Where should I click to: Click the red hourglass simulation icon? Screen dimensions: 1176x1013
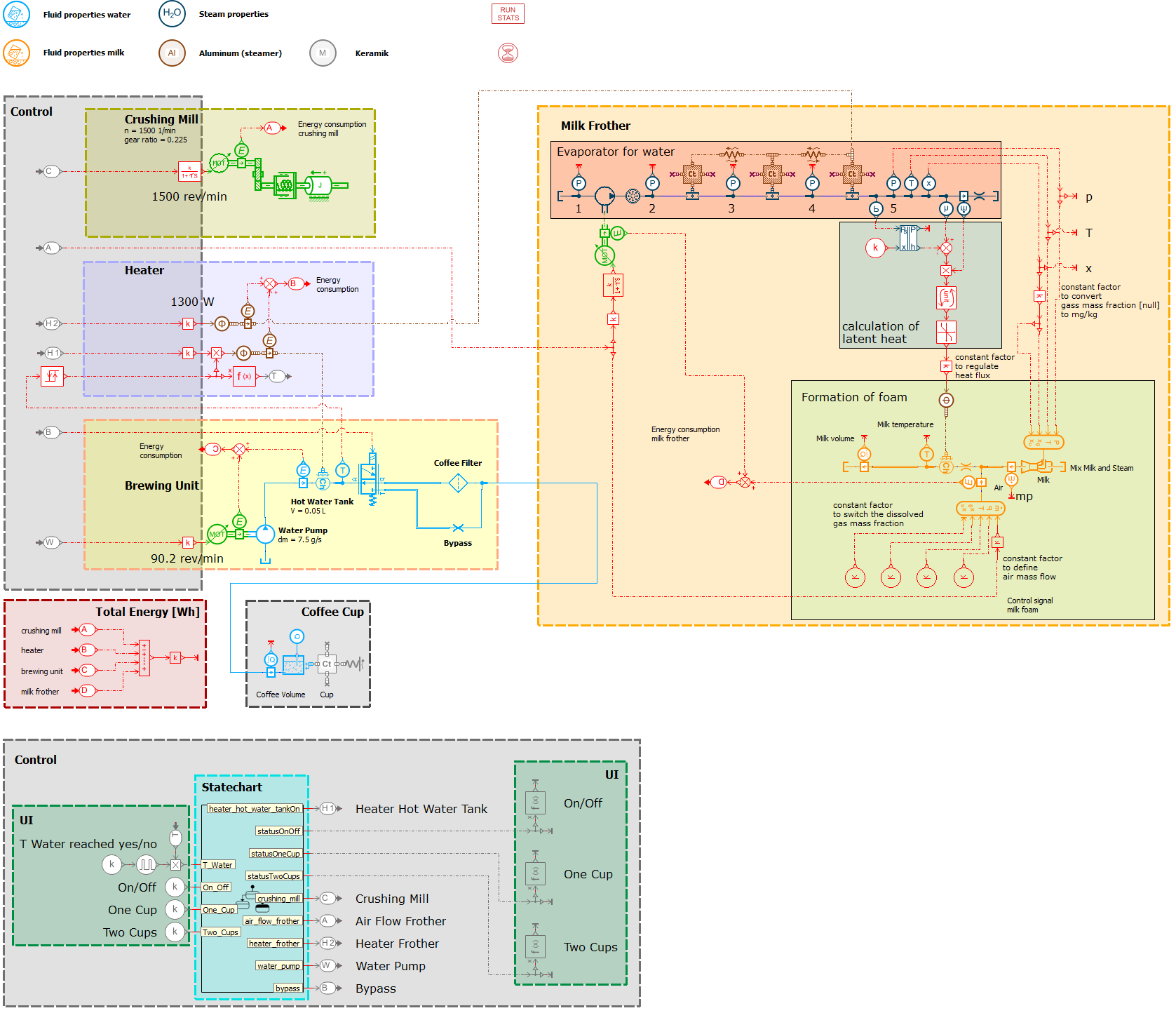[x=508, y=53]
